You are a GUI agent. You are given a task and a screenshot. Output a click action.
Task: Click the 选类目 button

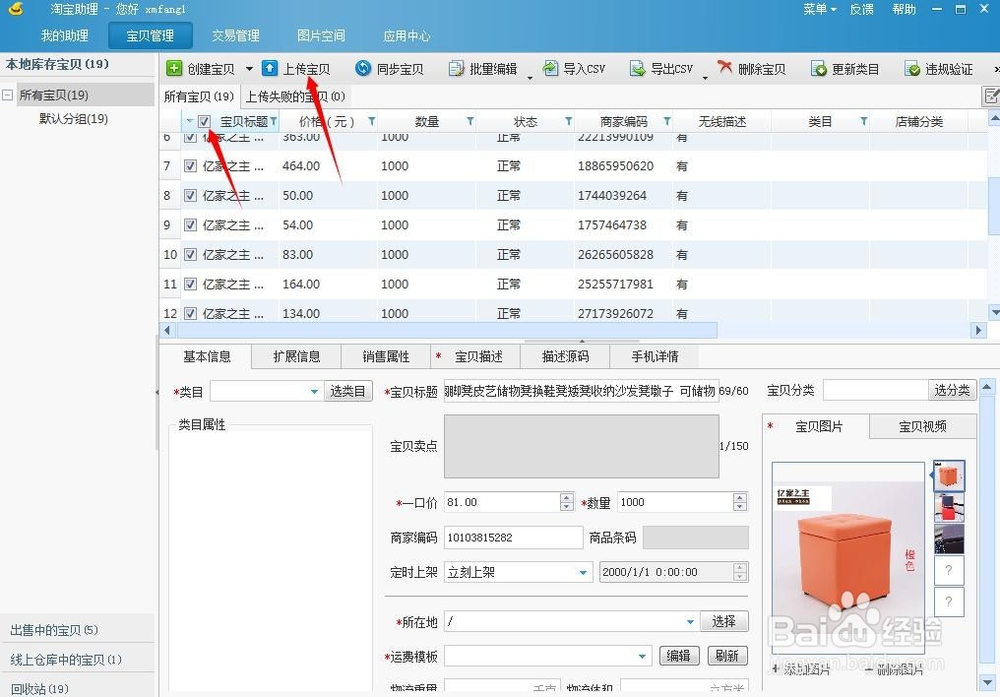(347, 390)
